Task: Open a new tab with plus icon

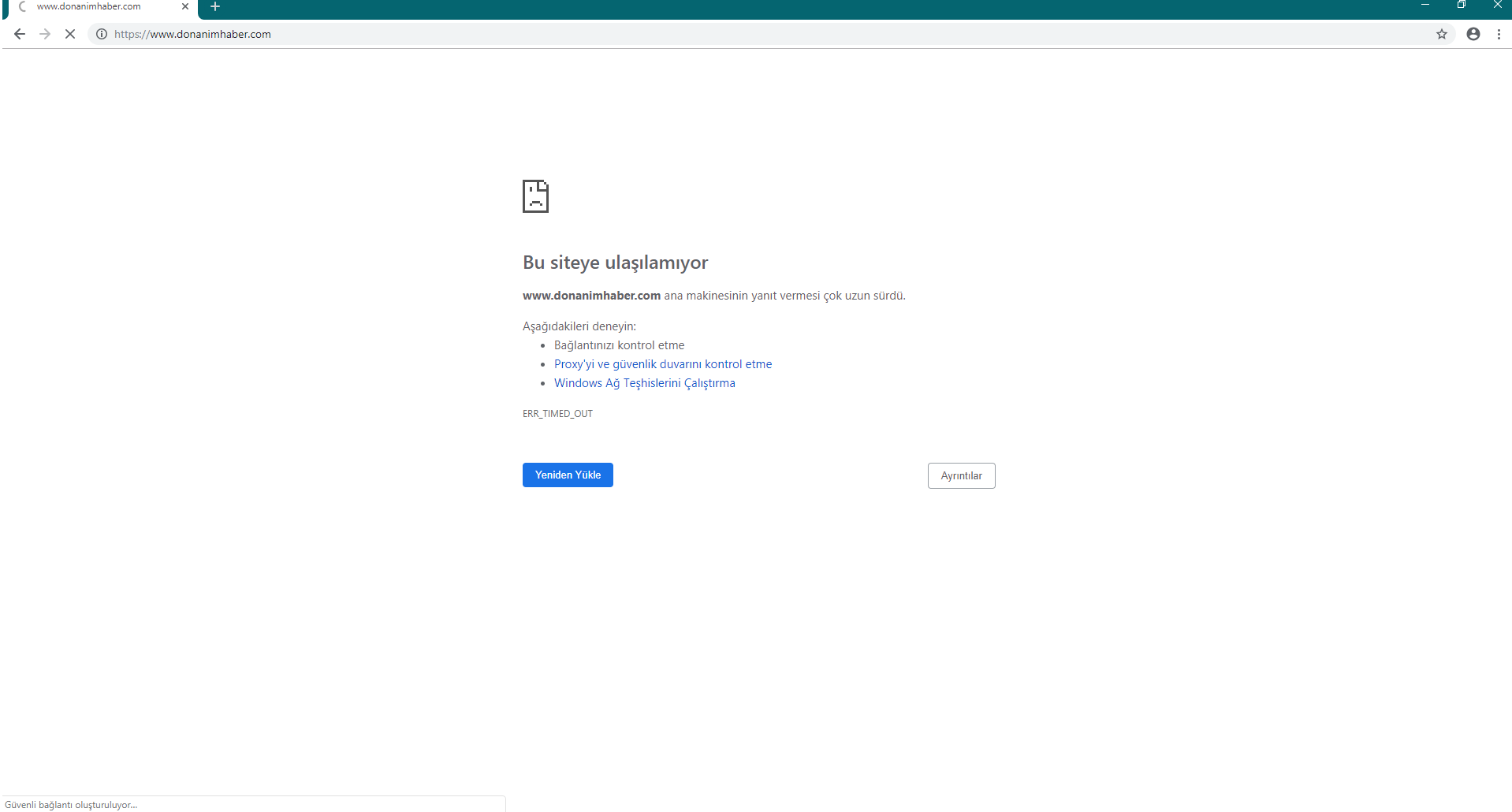Action: pyautogui.click(x=215, y=6)
